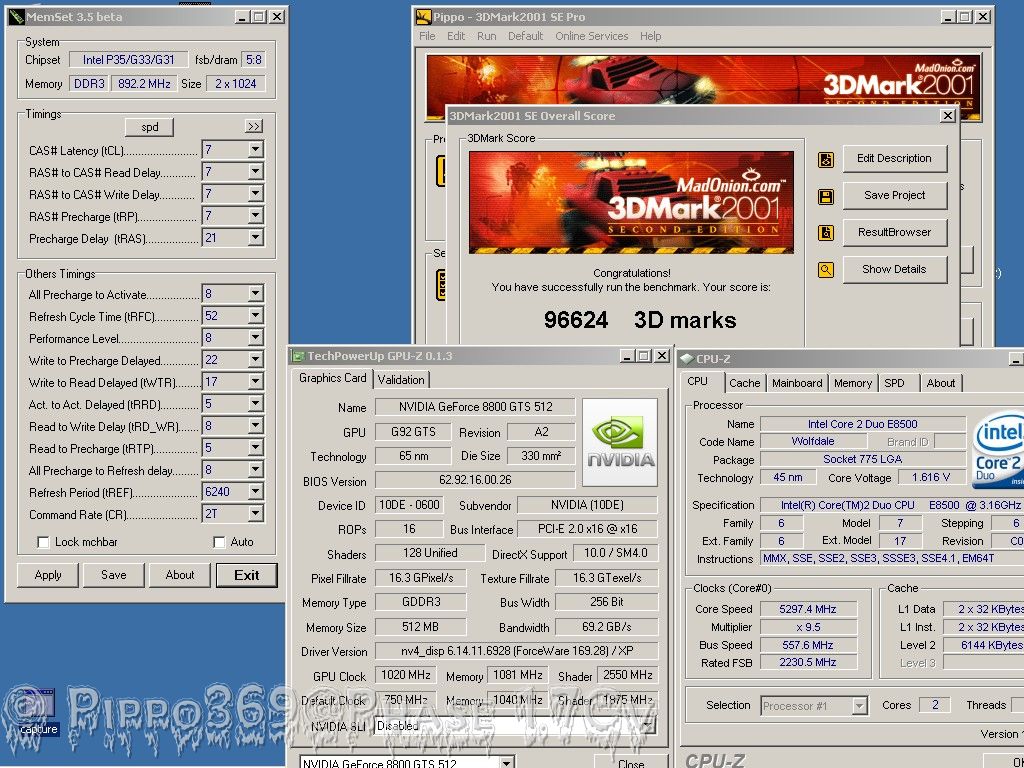Open the File menu in 3DMark2001

click(427, 36)
